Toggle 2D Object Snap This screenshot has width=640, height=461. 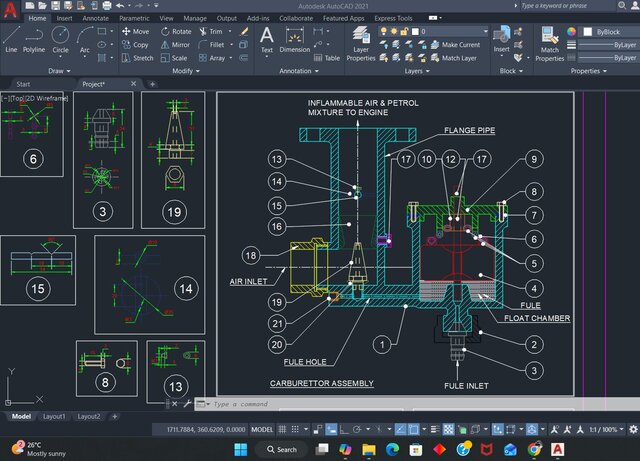point(413,429)
